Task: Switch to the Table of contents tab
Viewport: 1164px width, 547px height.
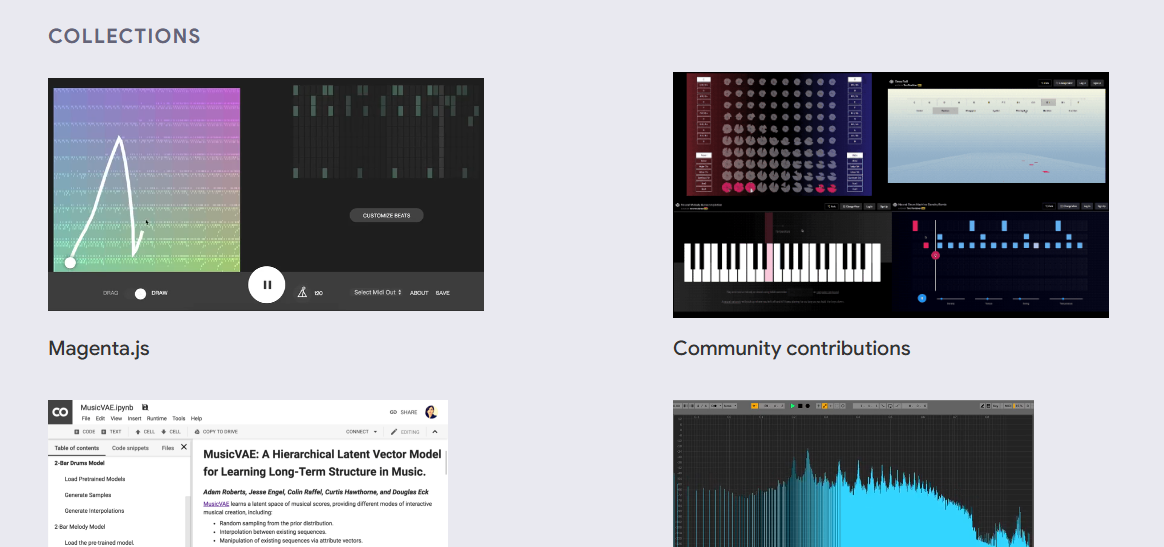Action: [76, 448]
